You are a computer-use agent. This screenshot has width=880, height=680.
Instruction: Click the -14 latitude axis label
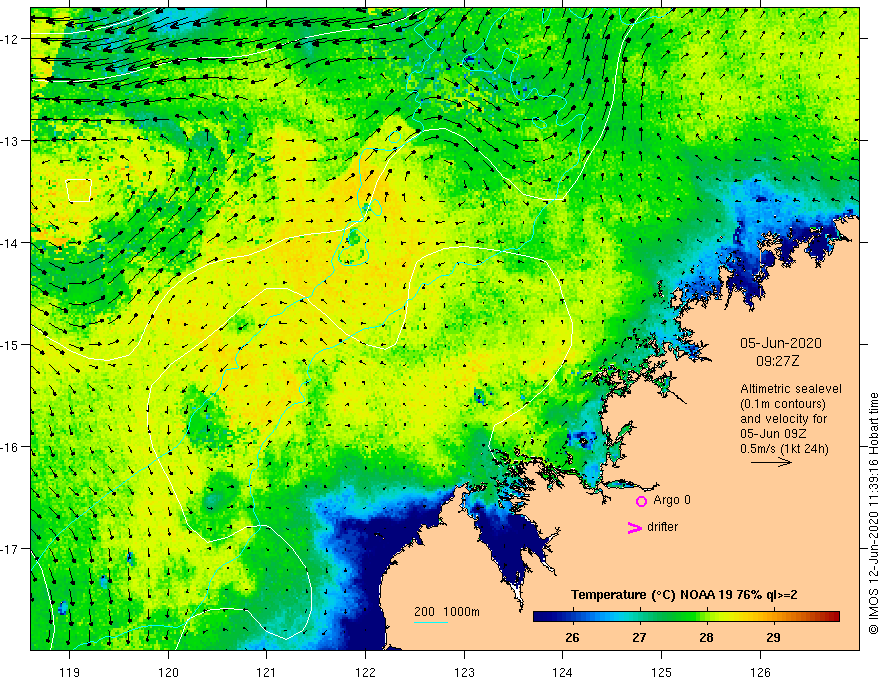coord(11,243)
